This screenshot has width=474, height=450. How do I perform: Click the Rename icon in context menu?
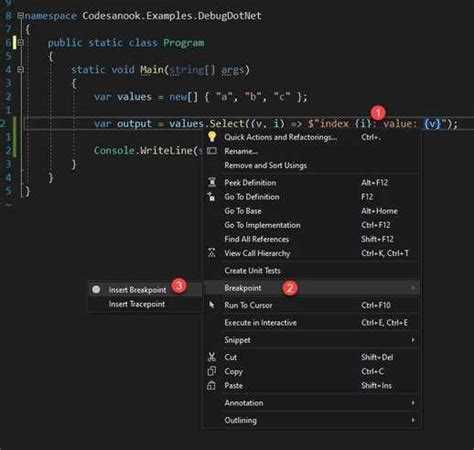(212, 151)
